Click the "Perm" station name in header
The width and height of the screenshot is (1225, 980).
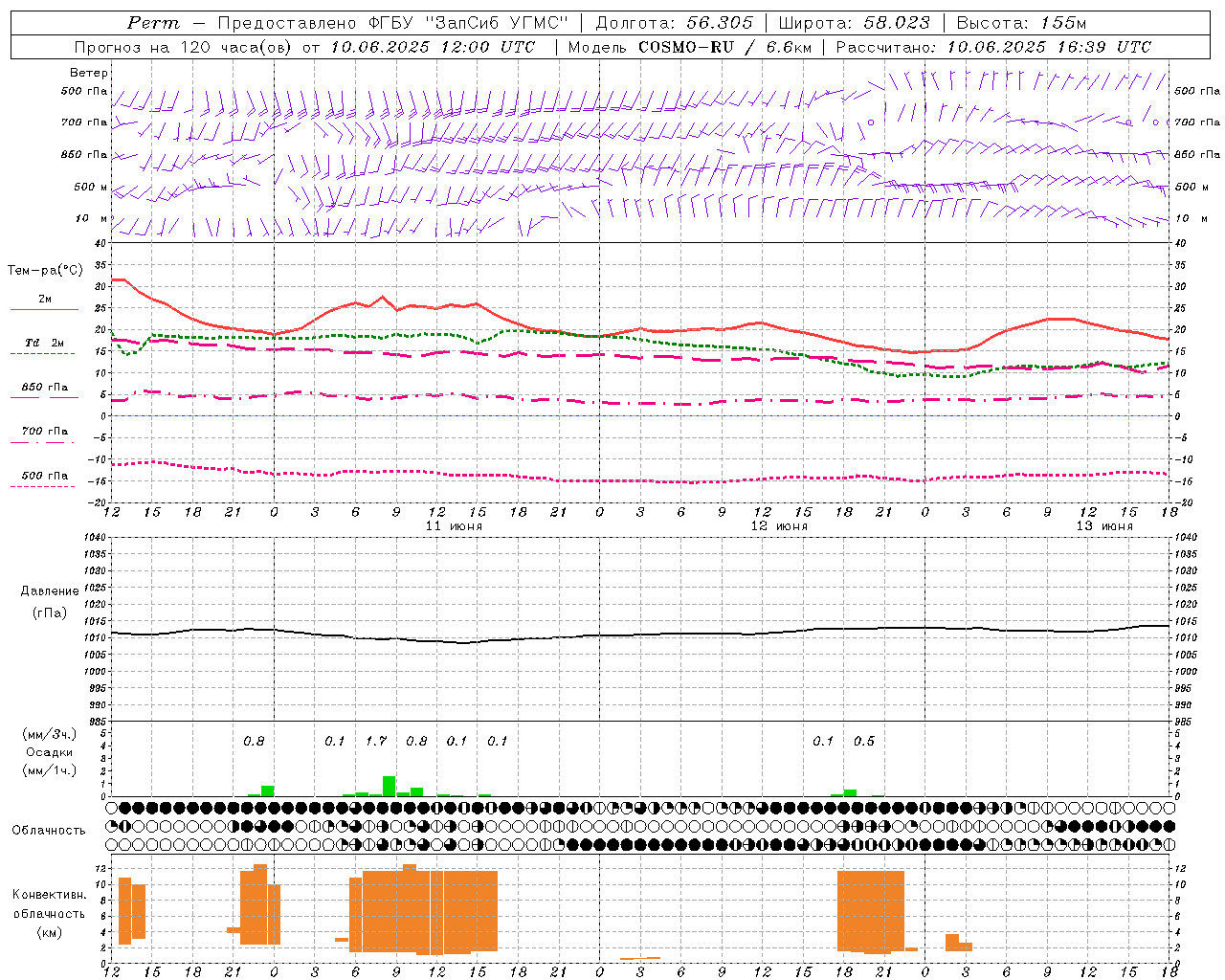153,23
